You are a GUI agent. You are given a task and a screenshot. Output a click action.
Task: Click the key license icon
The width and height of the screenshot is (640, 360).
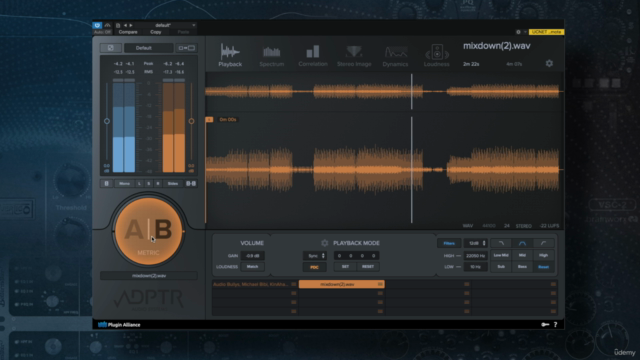coord(545,324)
